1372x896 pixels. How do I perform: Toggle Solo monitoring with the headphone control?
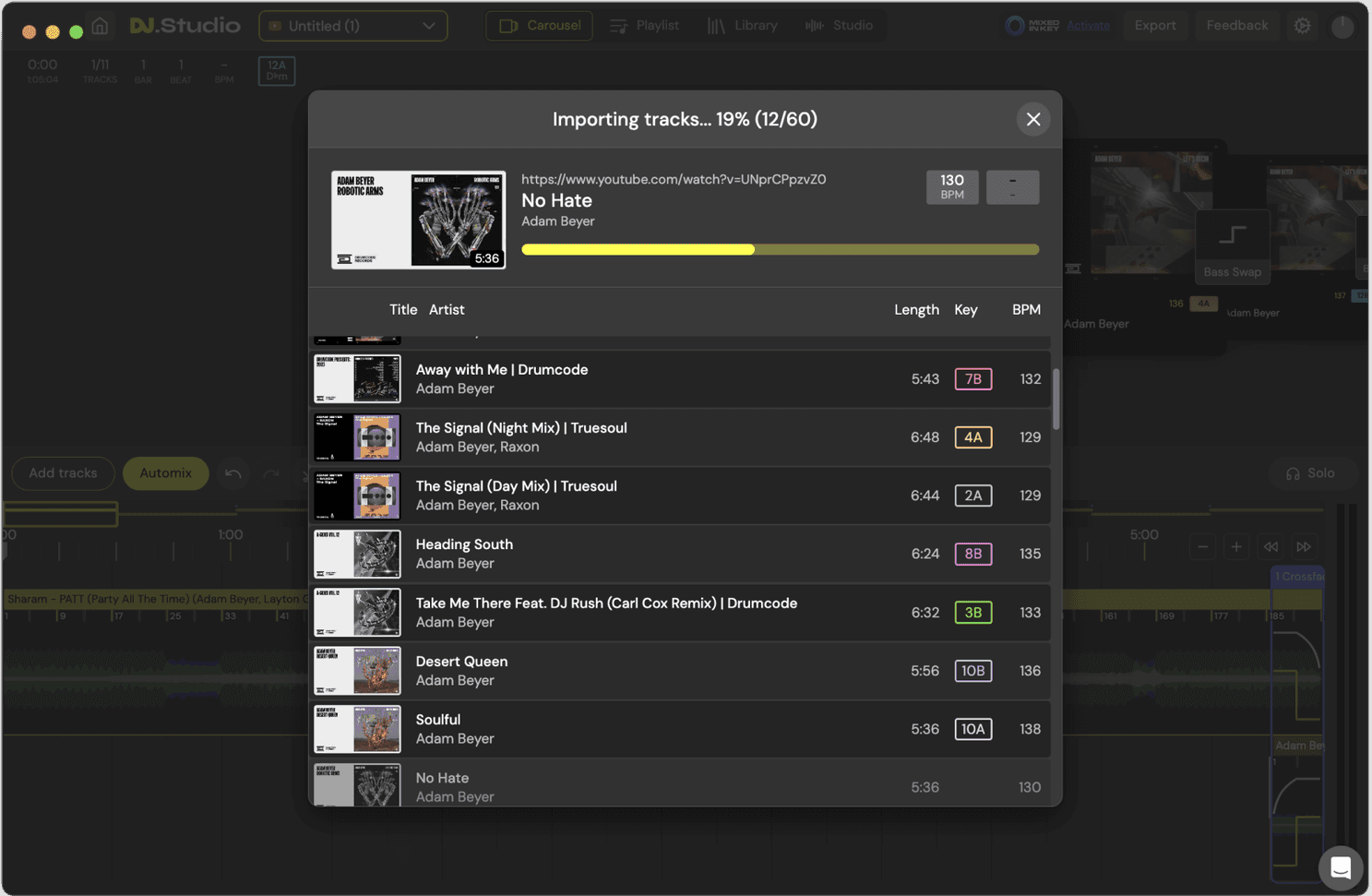1312,472
